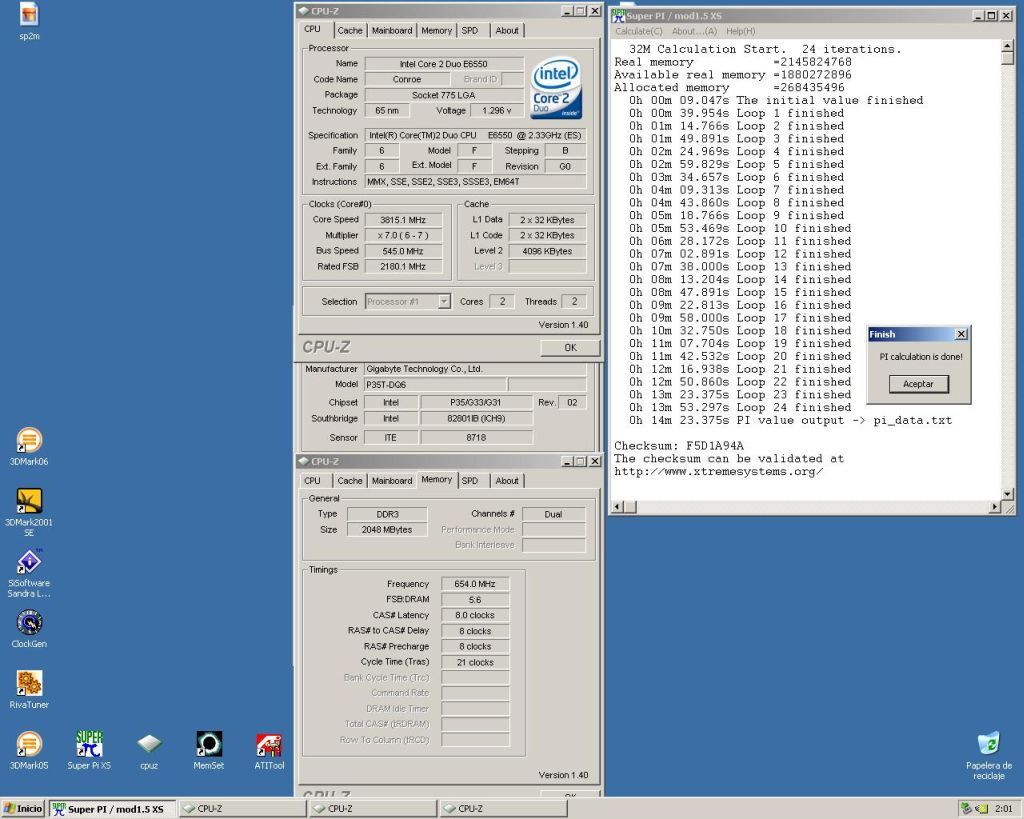Open Calculate(C) menu in Super PI
1024x819 pixels.
point(639,31)
